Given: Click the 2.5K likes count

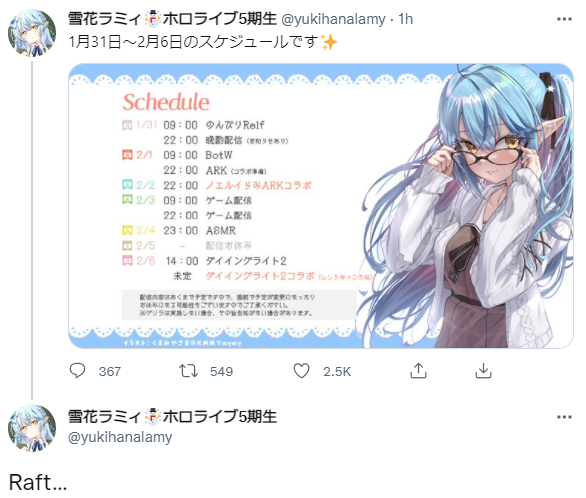Looking at the screenshot, I should pos(337,371).
